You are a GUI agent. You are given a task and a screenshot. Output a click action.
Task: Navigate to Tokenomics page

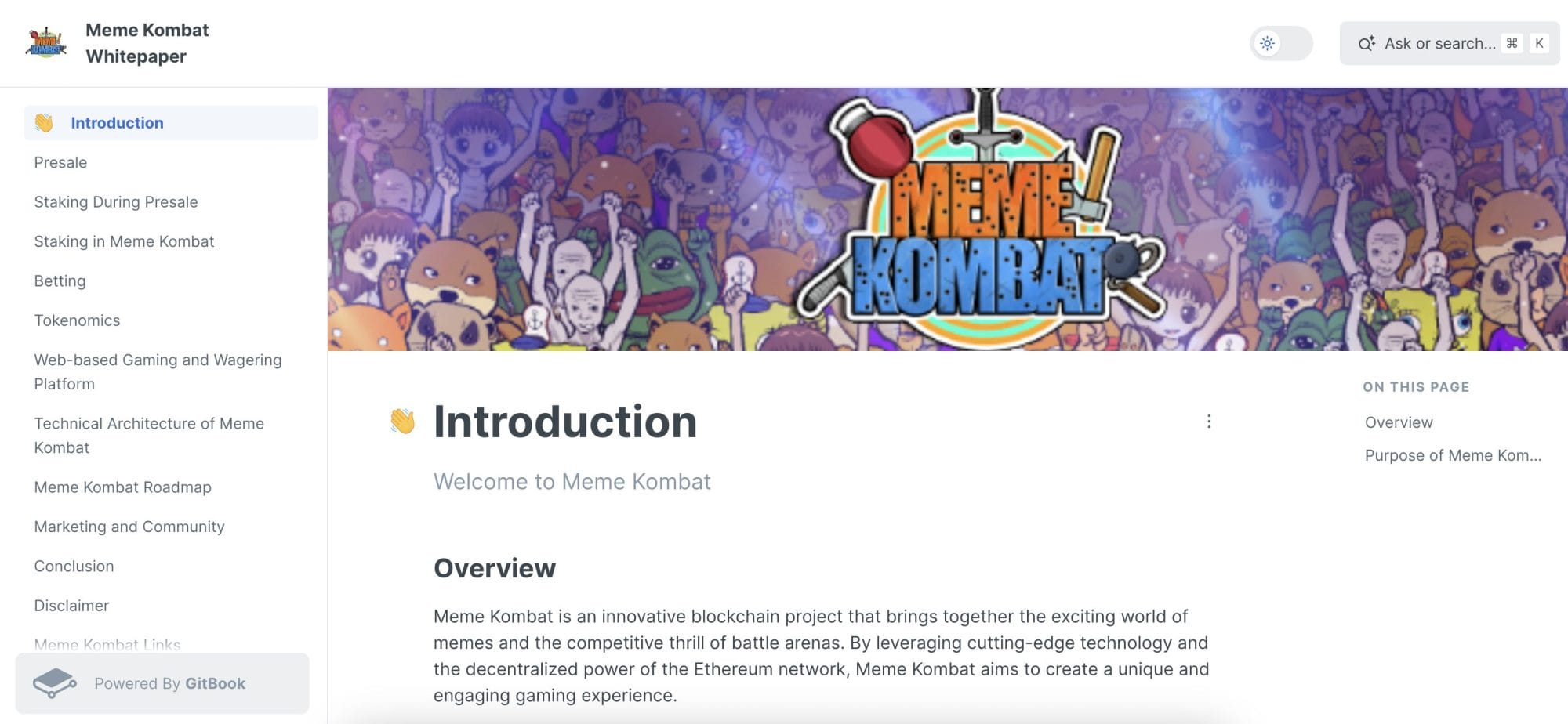[77, 320]
